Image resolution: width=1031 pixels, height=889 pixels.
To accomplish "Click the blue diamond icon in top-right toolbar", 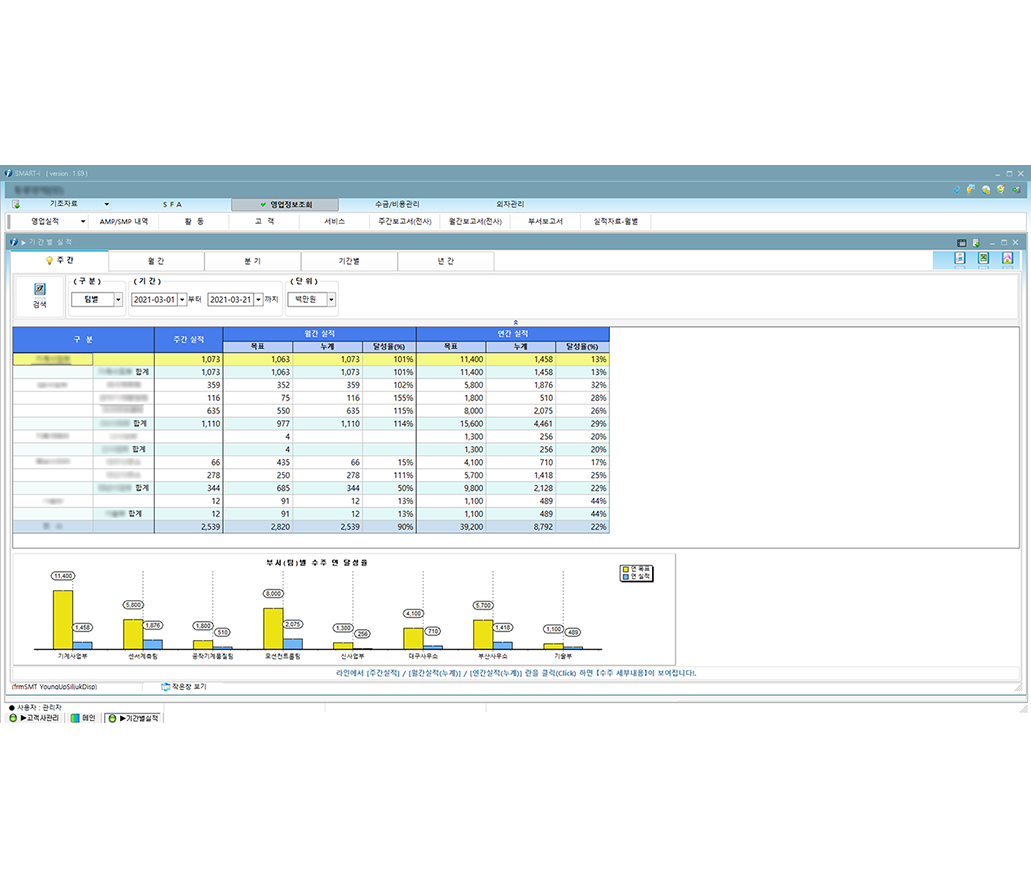I will (x=957, y=189).
